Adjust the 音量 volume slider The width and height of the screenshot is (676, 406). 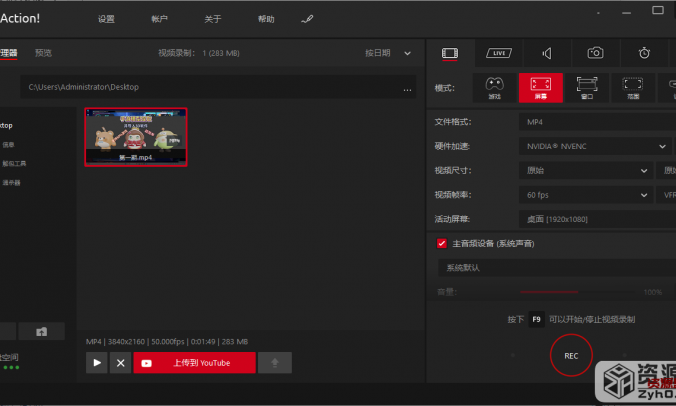578,292
